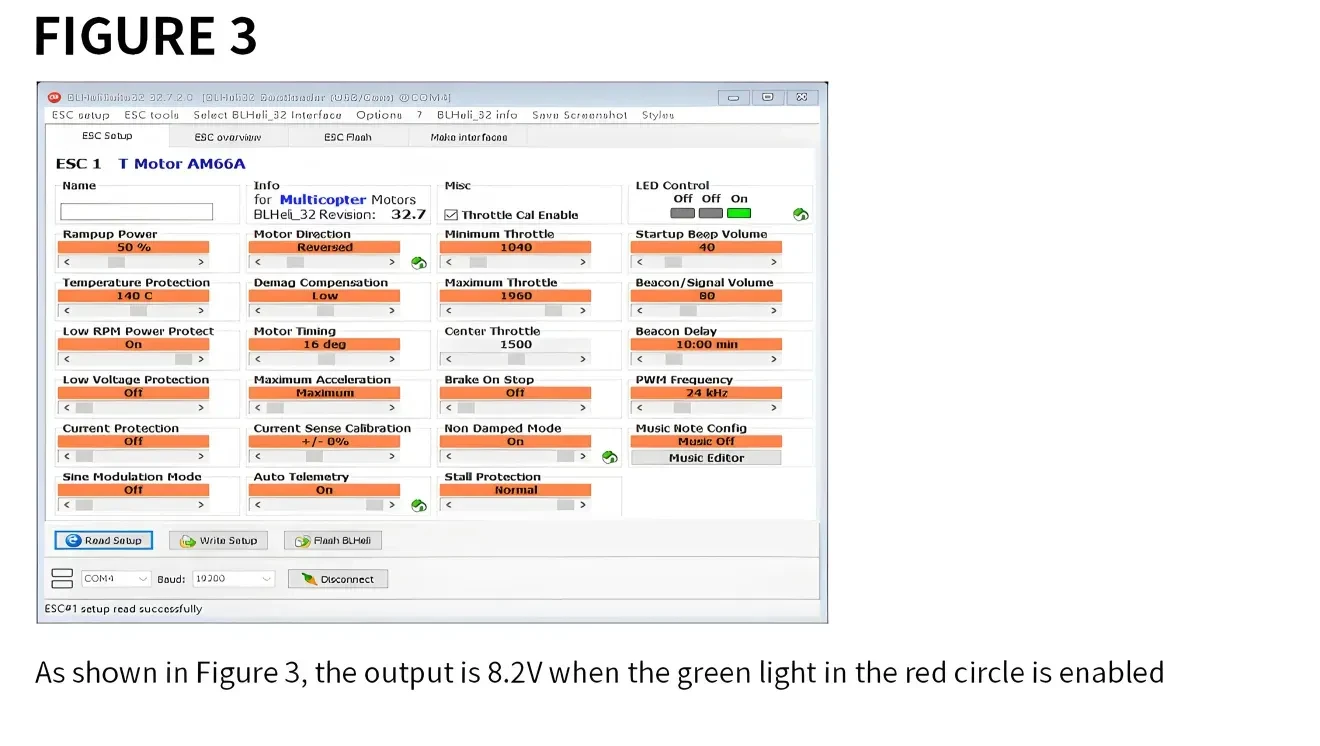Click right arrow of Current Protection slider

pyautogui.click(x=201, y=456)
